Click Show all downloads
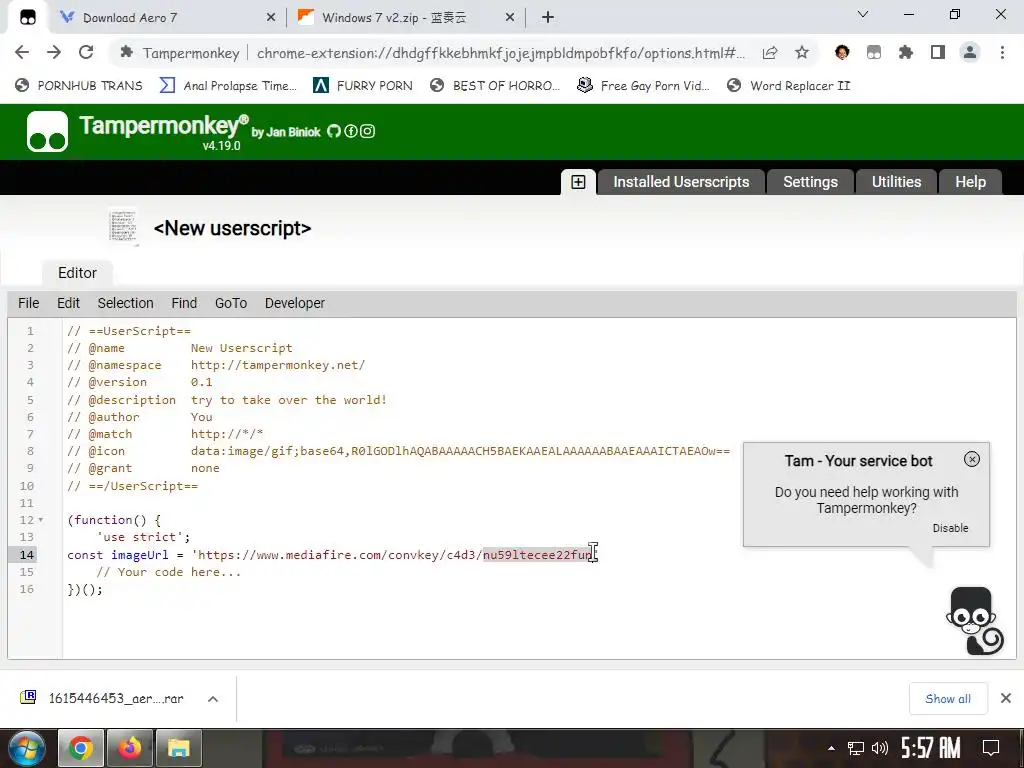The height and width of the screenshot is (768, 1024). [x=948, y=699]
